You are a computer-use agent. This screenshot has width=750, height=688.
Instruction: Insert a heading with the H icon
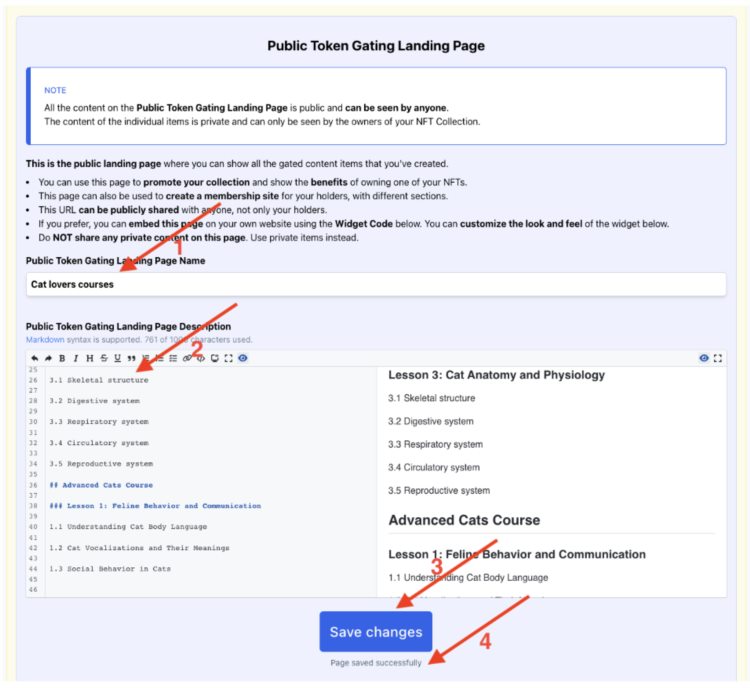tap(90, 358)
